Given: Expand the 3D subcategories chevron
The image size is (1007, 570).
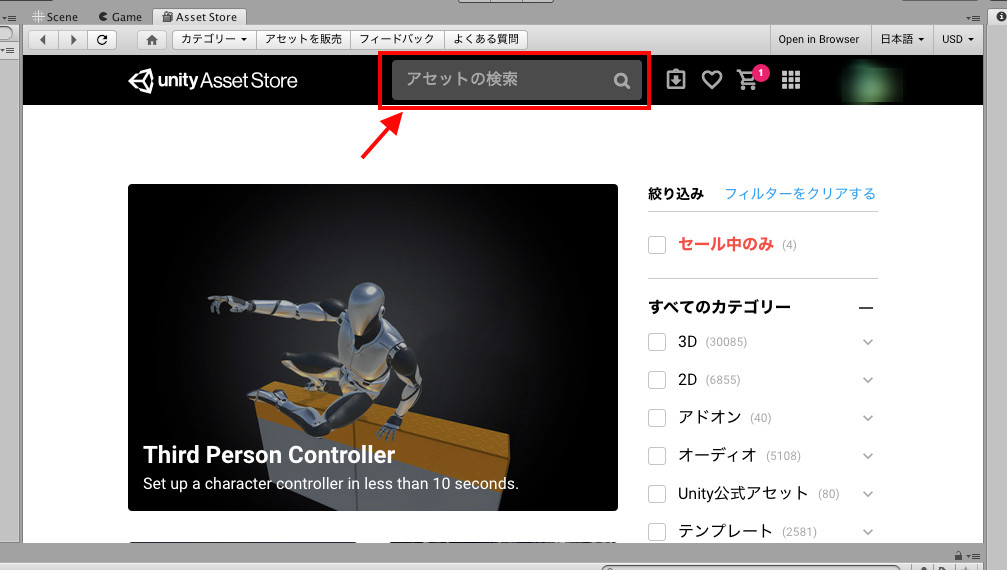Looking at the screenshot, I should [868, 342].
